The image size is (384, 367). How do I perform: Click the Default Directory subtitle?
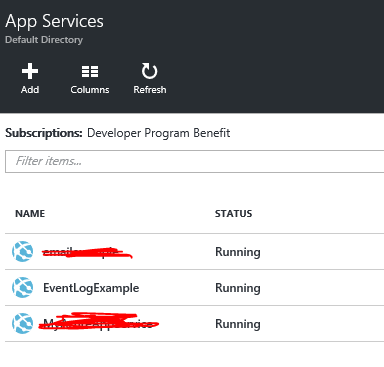[44, 40]
